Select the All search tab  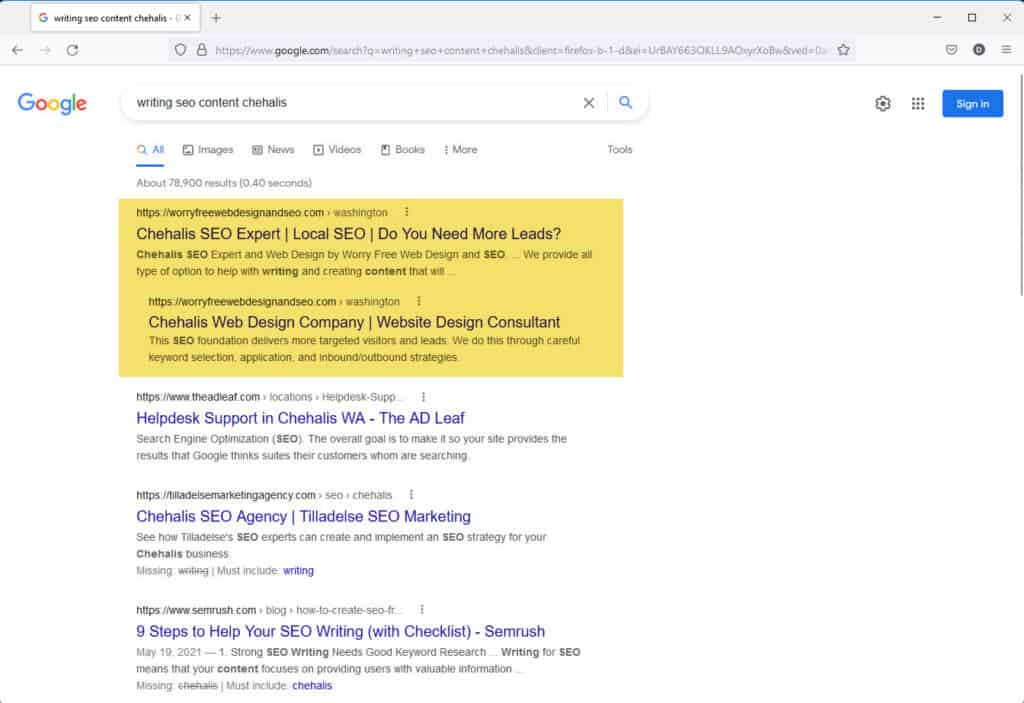tap(151, 150)
